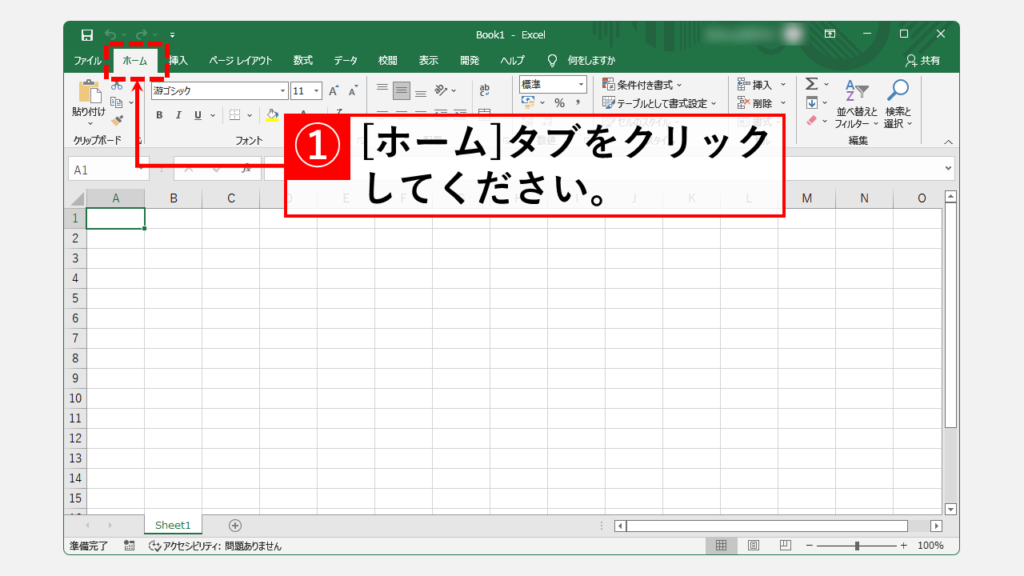
Task: Click the Find & Select magnifier icon
Action: [x=898, y=91]
